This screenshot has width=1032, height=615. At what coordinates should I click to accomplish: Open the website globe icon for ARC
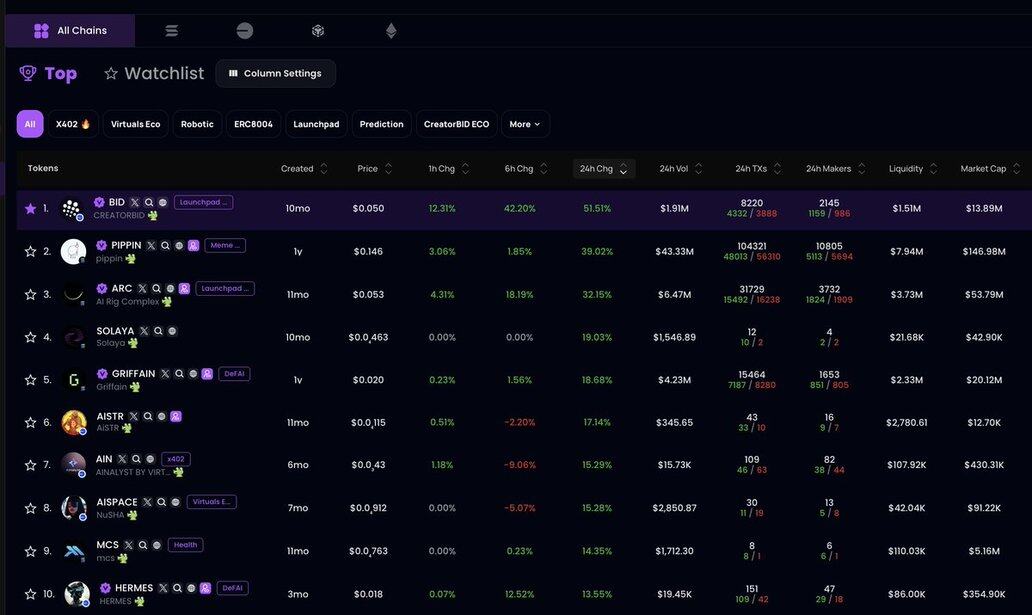click(x=170, y=288)
